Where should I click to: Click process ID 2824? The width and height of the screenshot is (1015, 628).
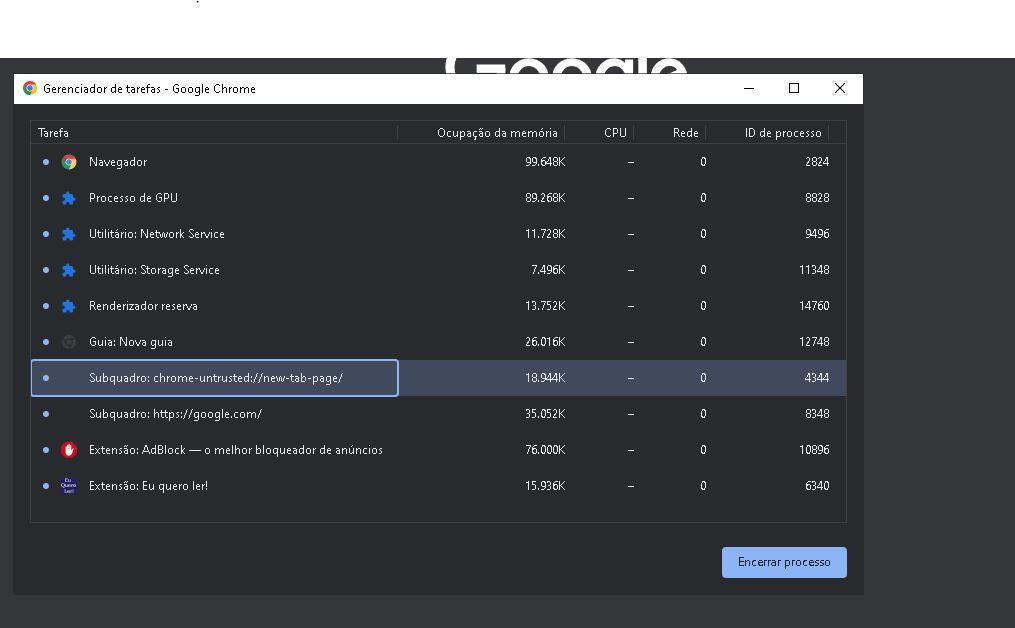[x=817, y=162]
